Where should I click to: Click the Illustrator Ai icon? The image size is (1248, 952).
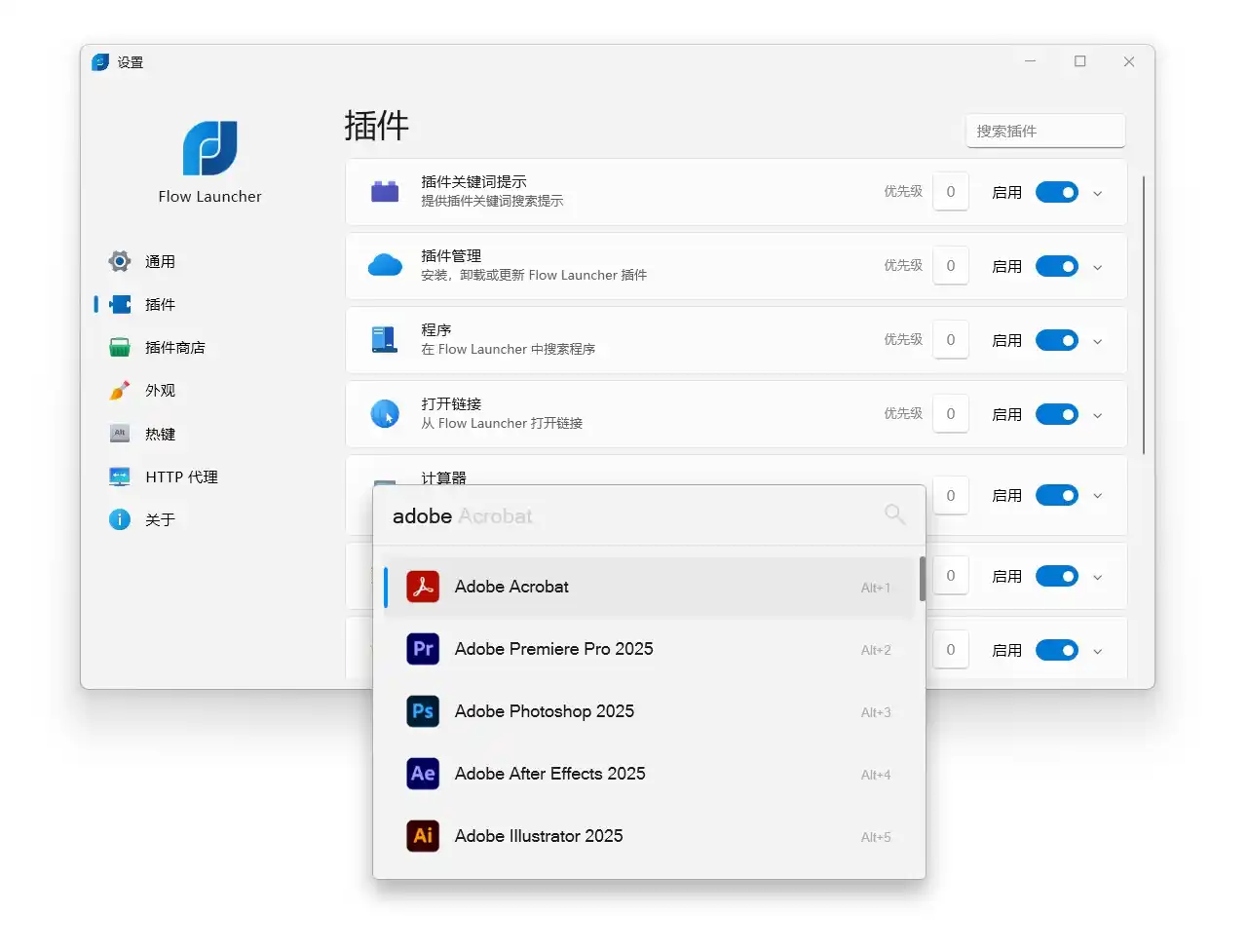point(423,836)
